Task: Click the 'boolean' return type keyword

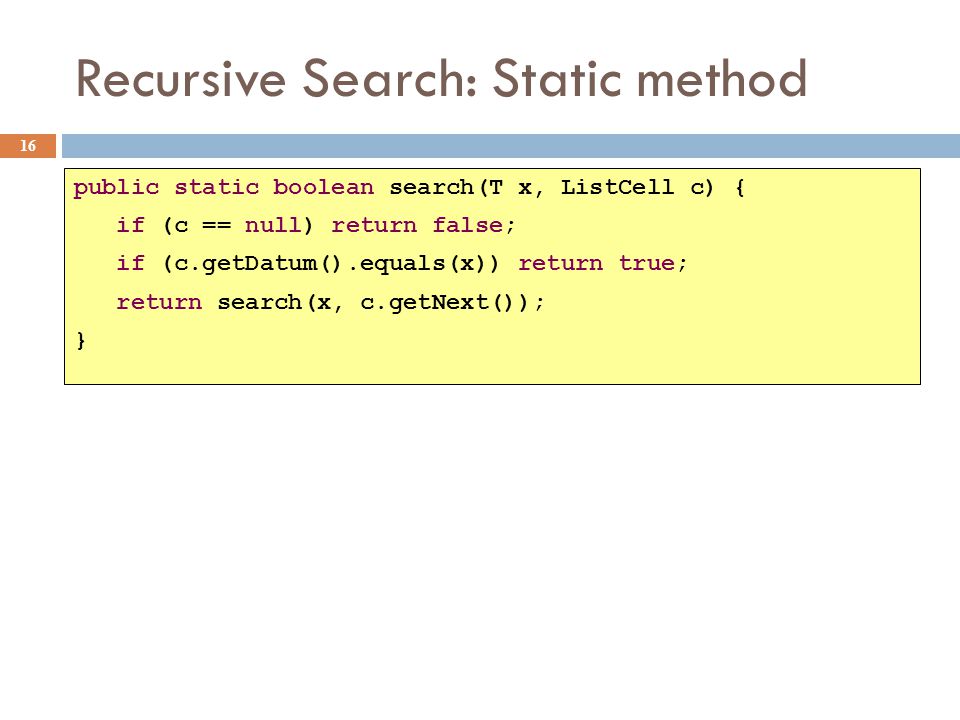Action: coord(323,187)
